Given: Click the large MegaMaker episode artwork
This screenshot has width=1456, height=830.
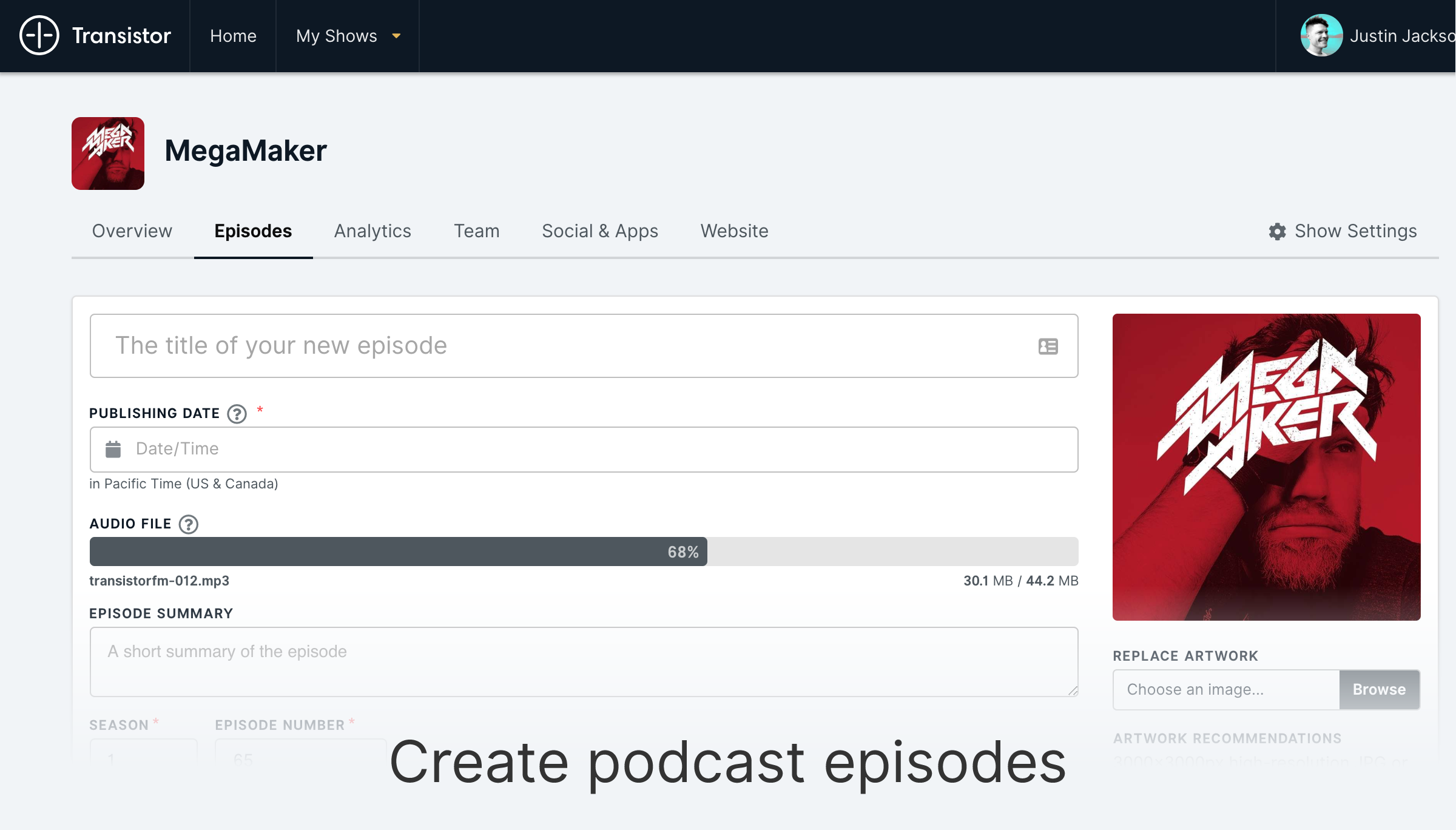Looking at the screenshot, I should tap(1266, 467).
